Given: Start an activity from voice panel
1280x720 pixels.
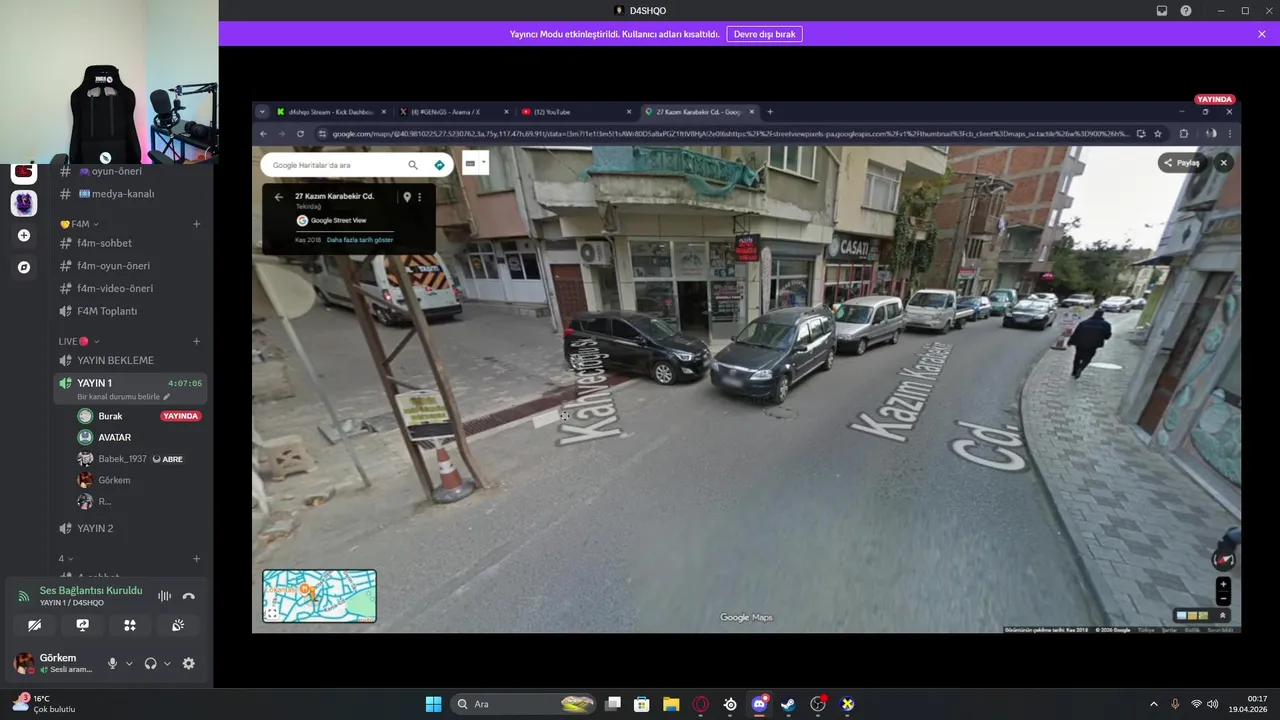Looking at the screenshot, I should click(130, 625).
